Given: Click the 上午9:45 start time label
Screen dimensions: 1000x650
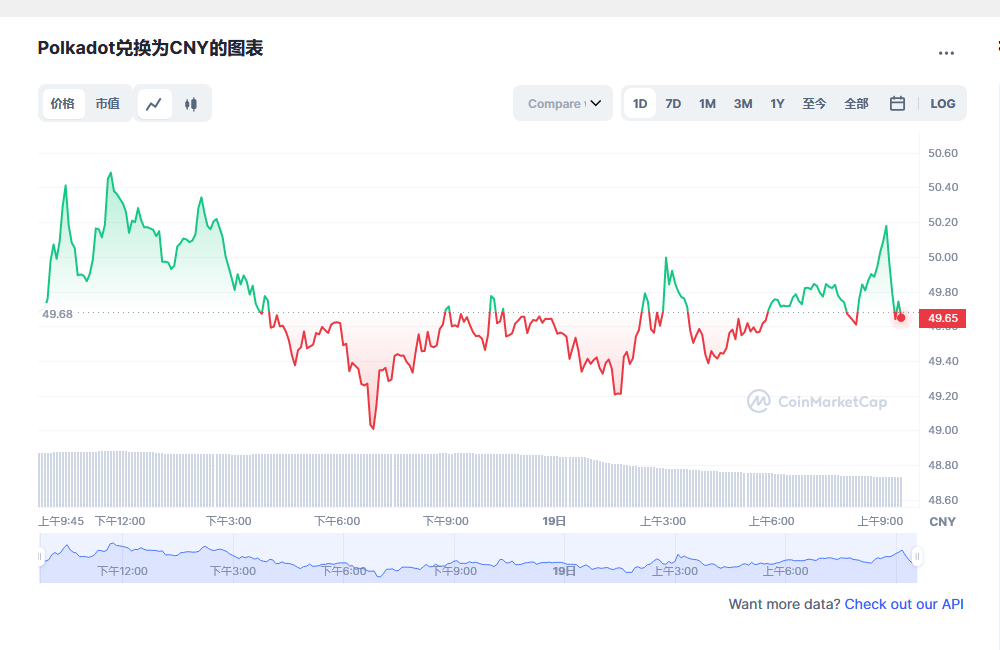Looking at the screenshot, I should (61, 521).
